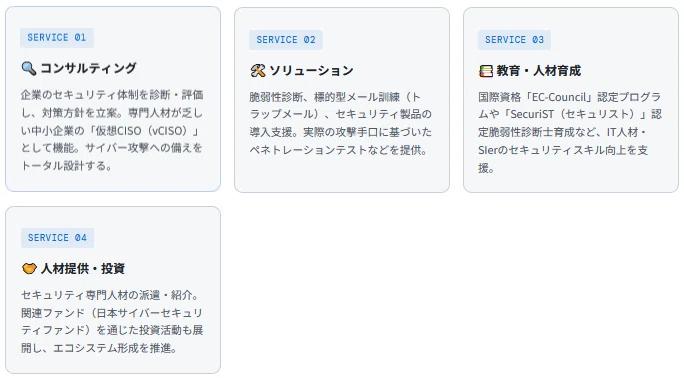Image resolution: width=684 pixels, height=378 pixels.
Task: Open the 人材提供・投資 heading
Action: [83, 269]
